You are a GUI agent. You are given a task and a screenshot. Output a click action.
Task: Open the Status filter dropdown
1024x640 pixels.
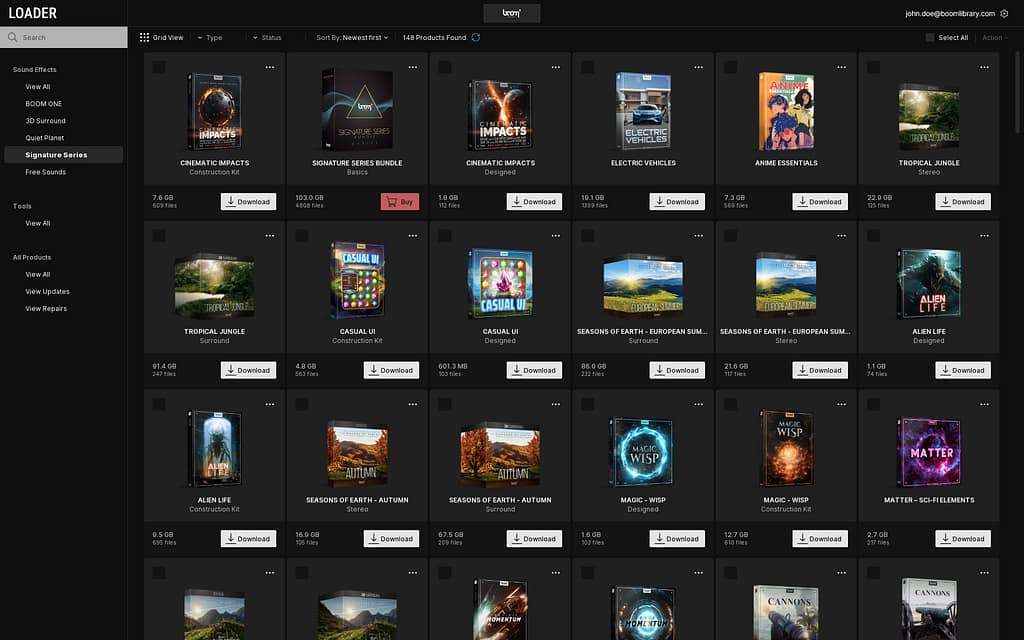264,37
